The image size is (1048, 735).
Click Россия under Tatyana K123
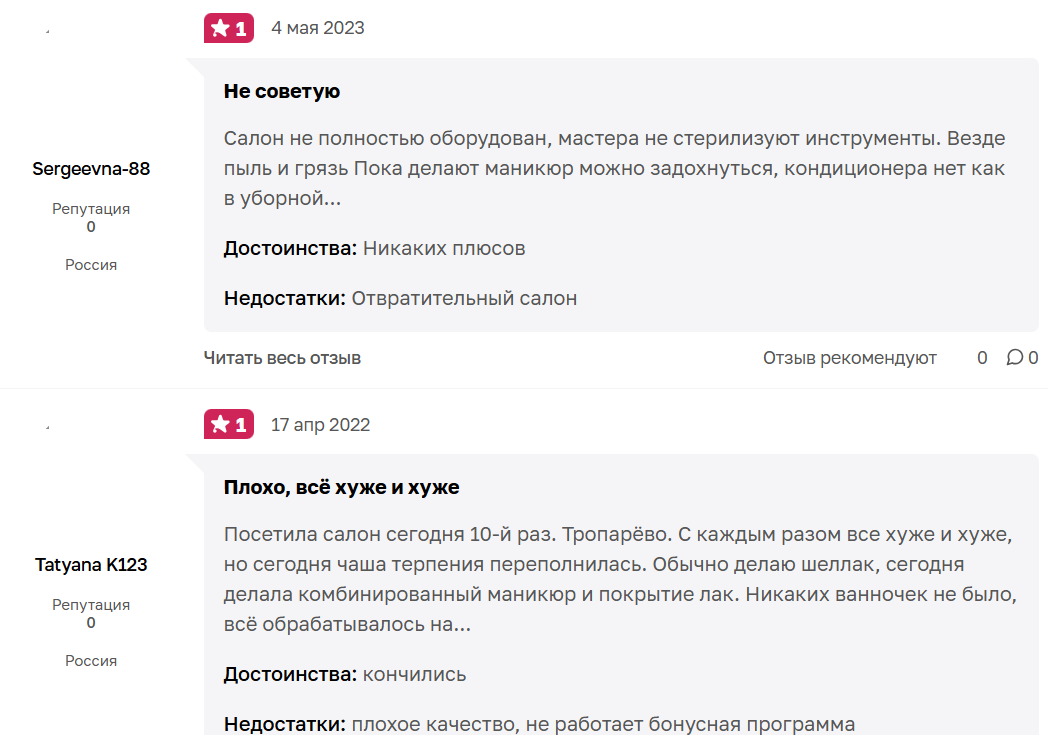click(91, 661)
